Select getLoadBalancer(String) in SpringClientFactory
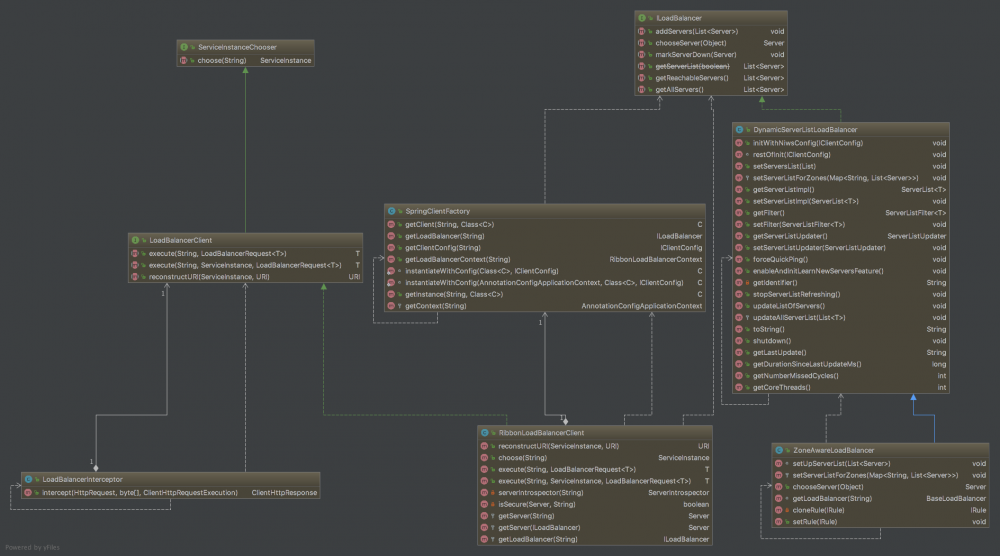This screenshot has width=1000, height=556. pyautogui.click(x=545, y=236)
